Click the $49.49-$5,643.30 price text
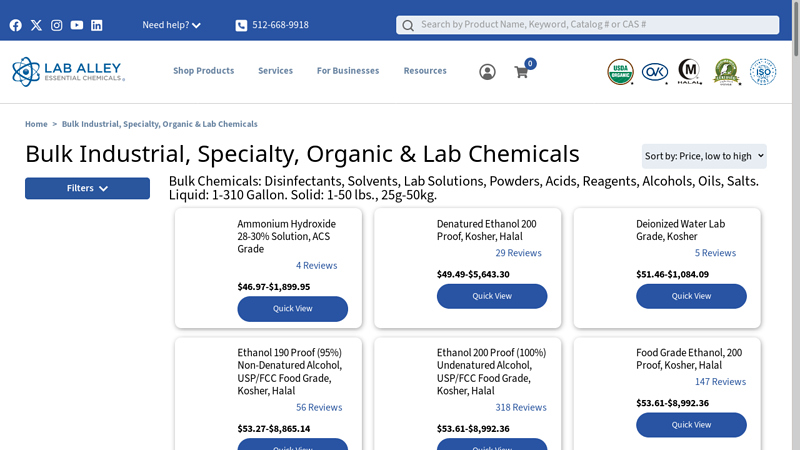 click(x=473, y=274)
